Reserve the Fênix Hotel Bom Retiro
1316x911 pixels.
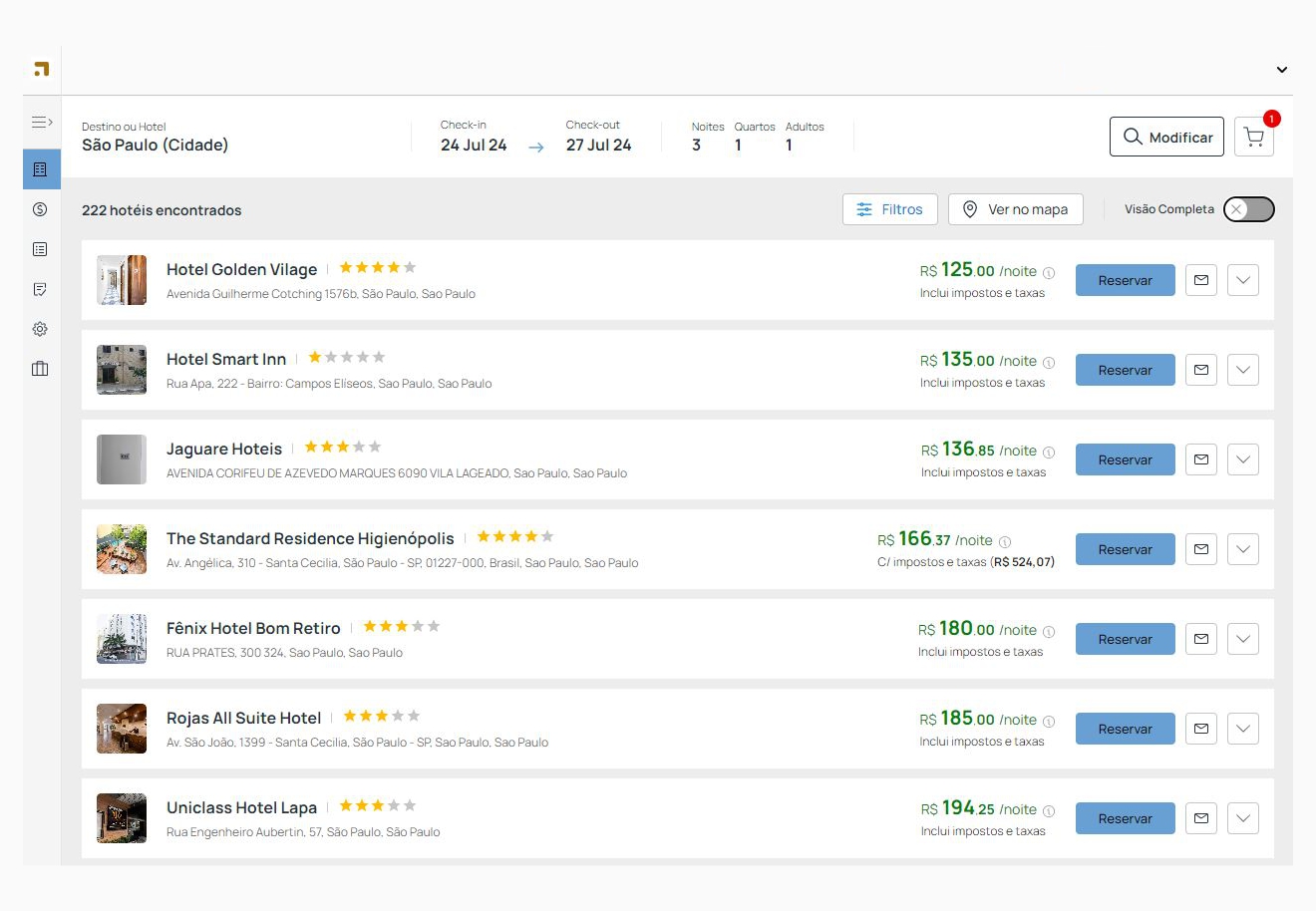coord(1125,639)
